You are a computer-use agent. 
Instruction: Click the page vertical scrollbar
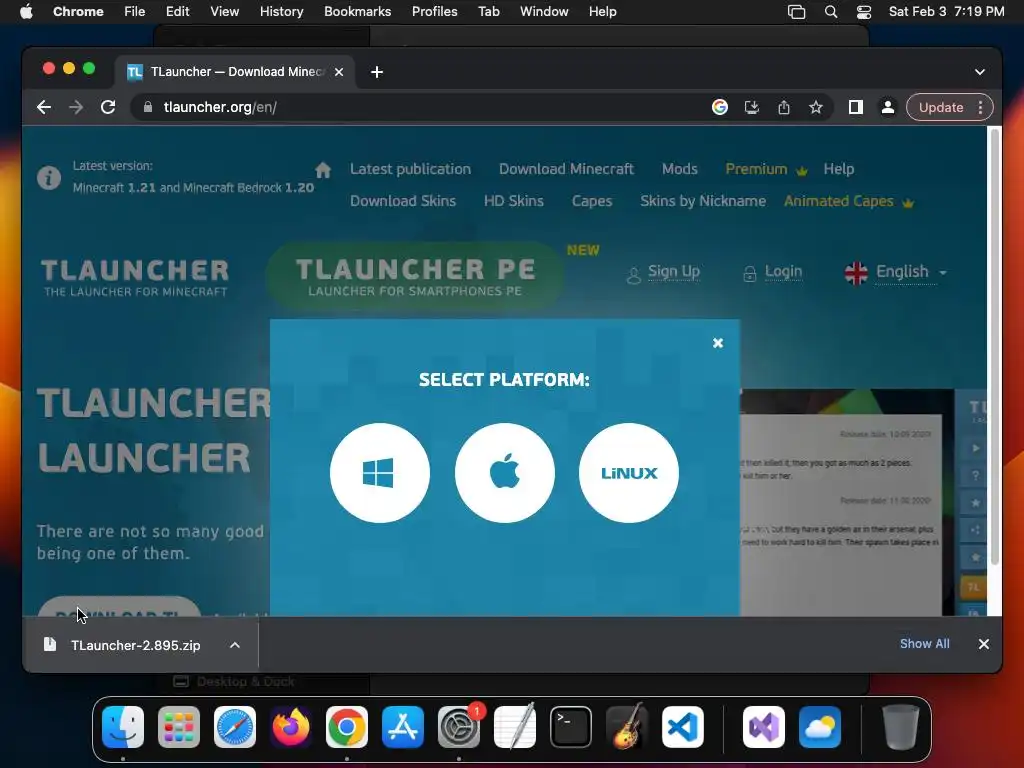tap(995, 346)
